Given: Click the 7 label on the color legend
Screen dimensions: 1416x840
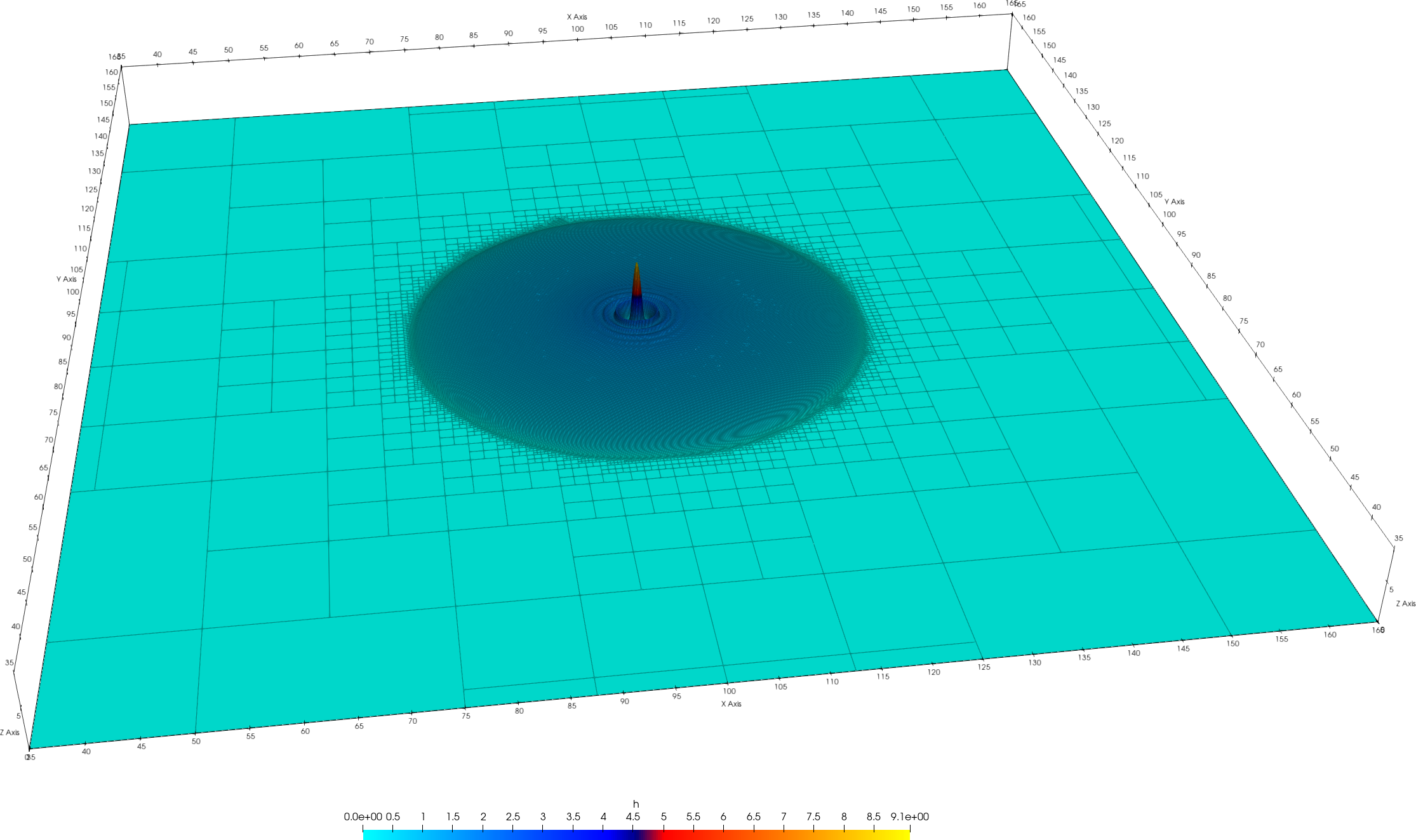Looking at the screenshot, I should (783, 817).
